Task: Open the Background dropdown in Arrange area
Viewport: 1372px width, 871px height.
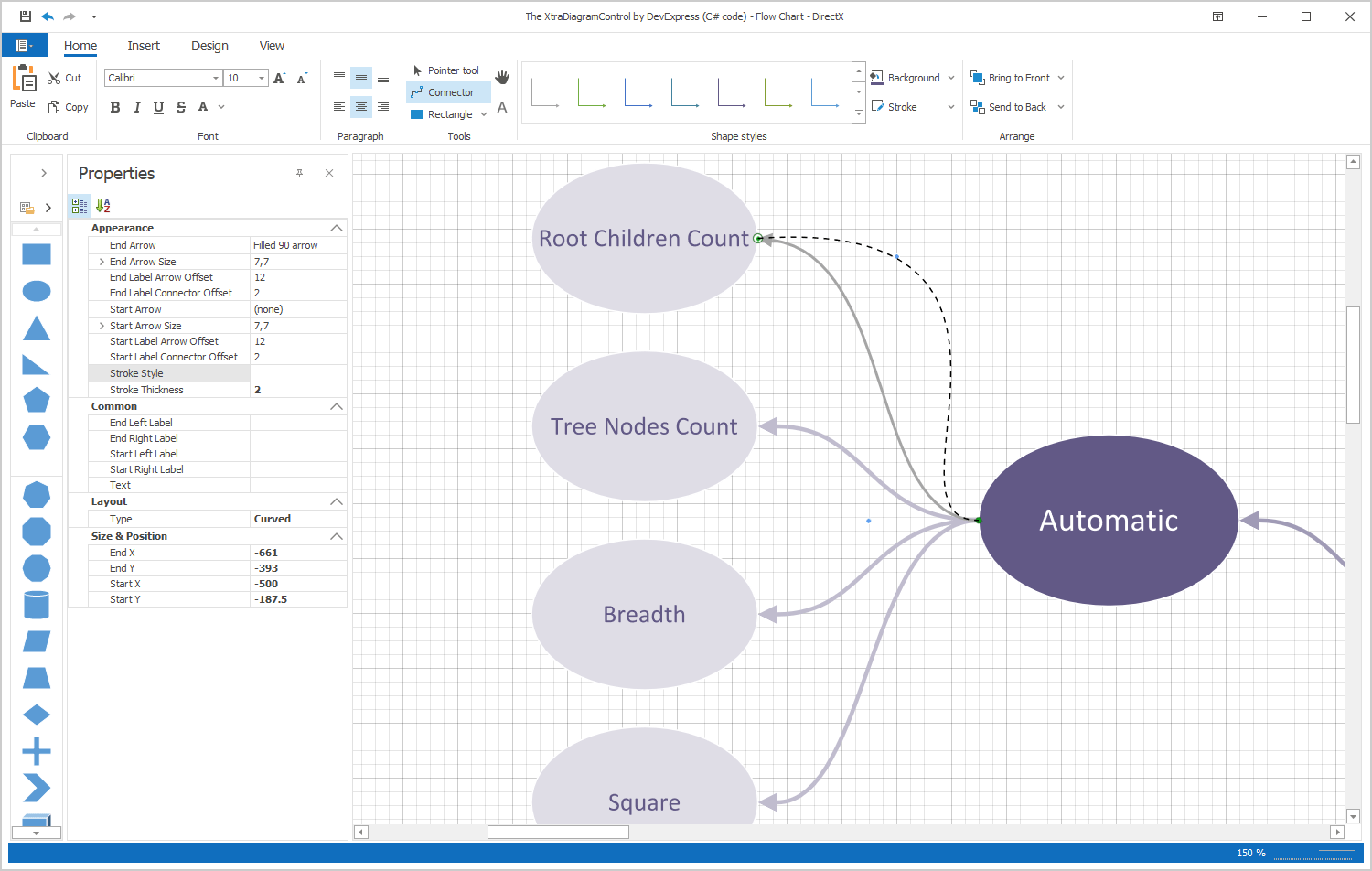Action: pos(951,77)
